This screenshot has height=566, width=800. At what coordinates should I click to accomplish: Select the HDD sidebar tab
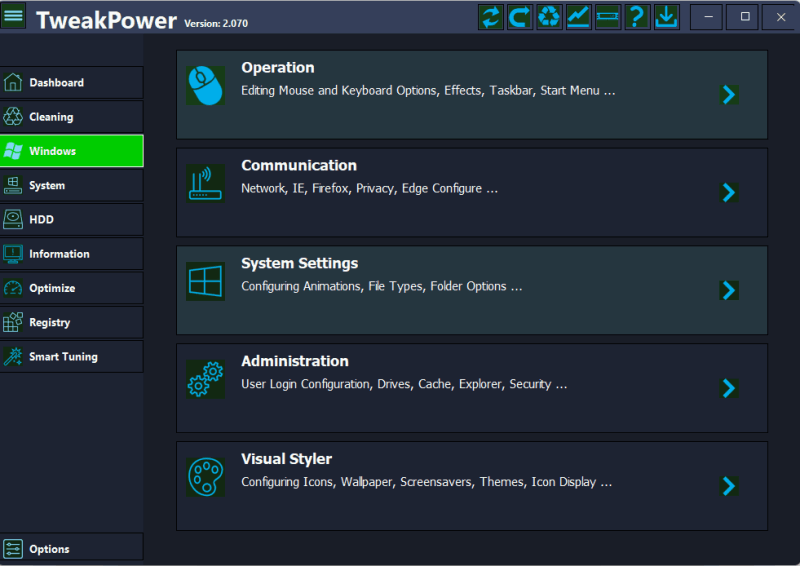point(71,220)
